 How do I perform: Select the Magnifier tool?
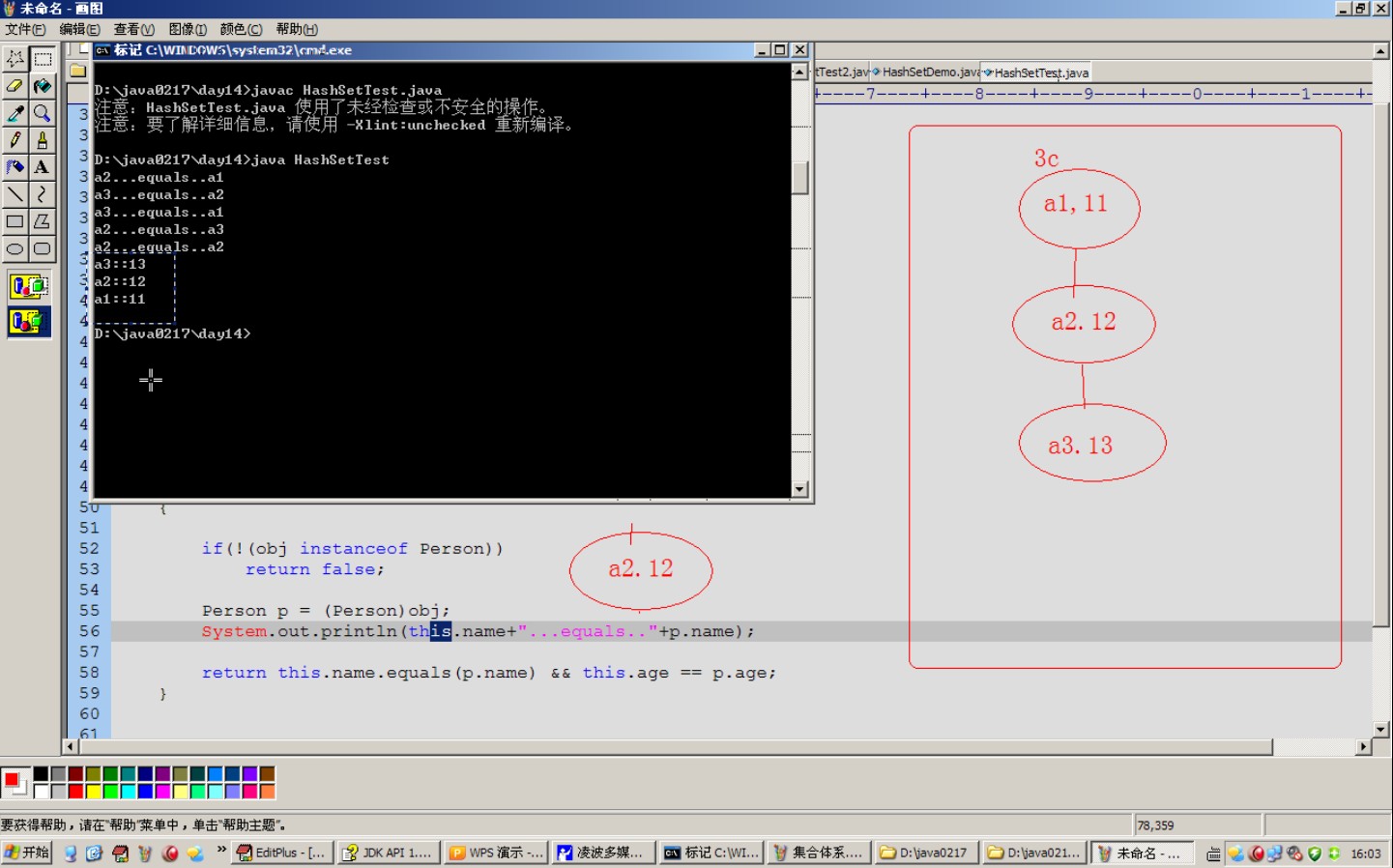42,113
